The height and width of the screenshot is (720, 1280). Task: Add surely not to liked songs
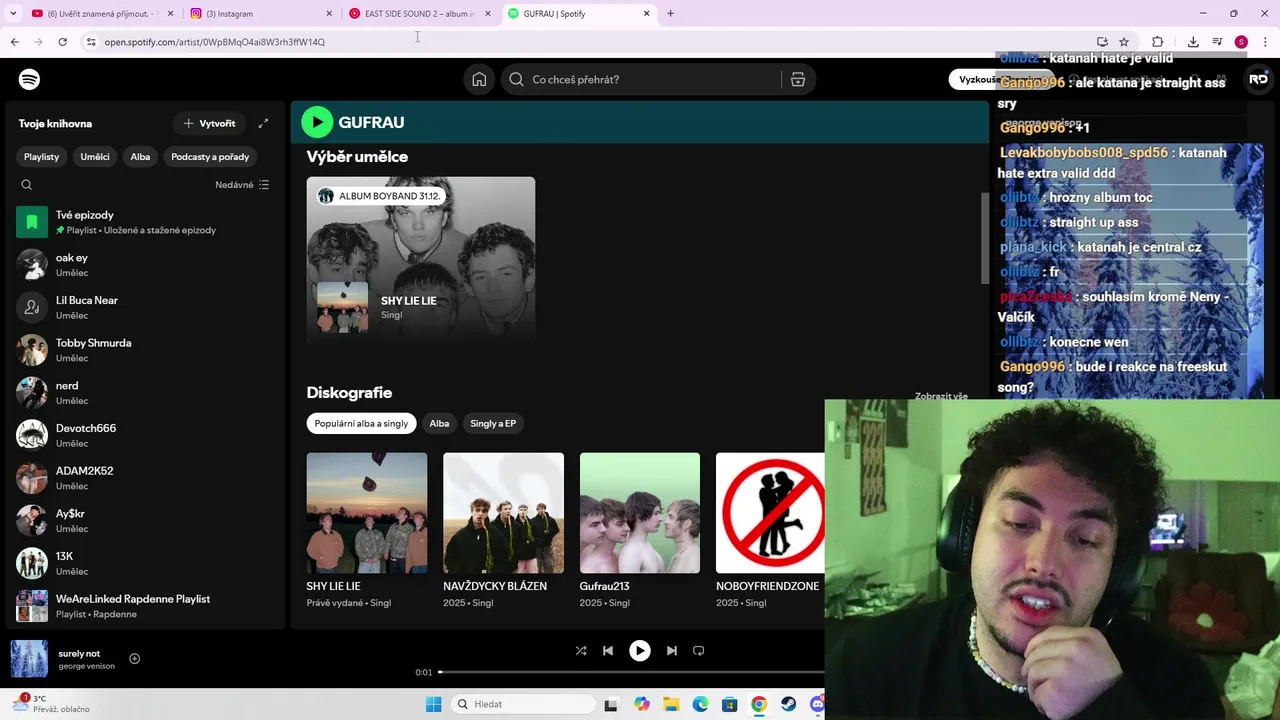(134, 658)
